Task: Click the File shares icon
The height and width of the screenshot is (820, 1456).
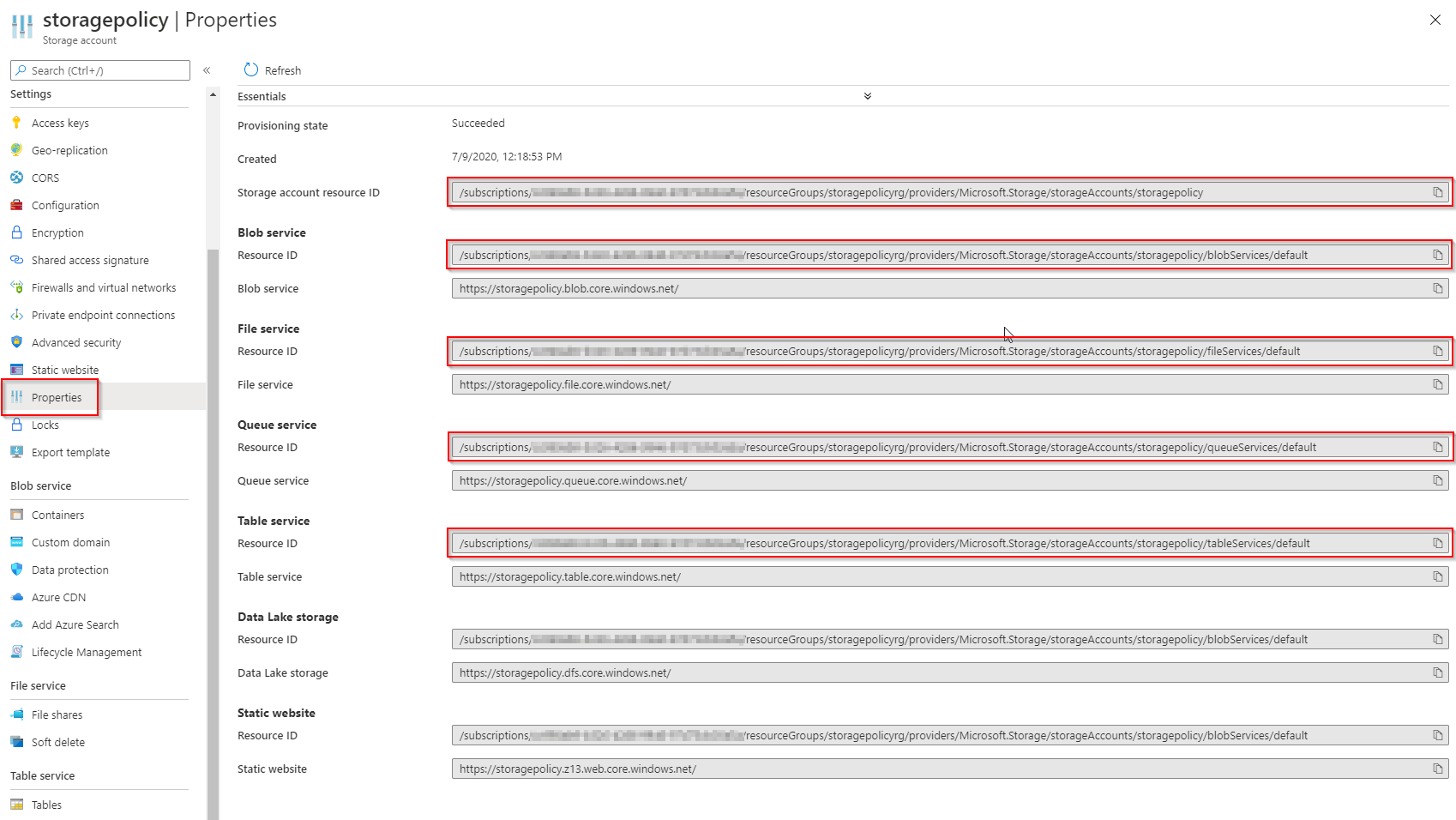Action: point(16,714)
